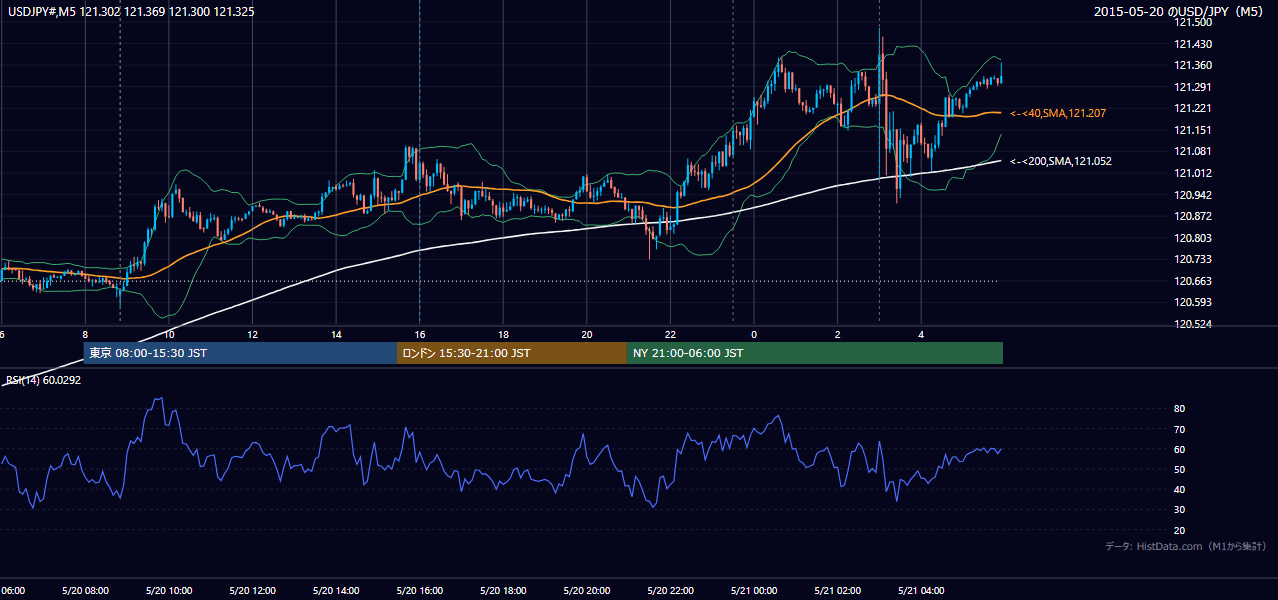Click the 120.733 price axis label
The image size is (1278, 600).
pos(1193,259)
